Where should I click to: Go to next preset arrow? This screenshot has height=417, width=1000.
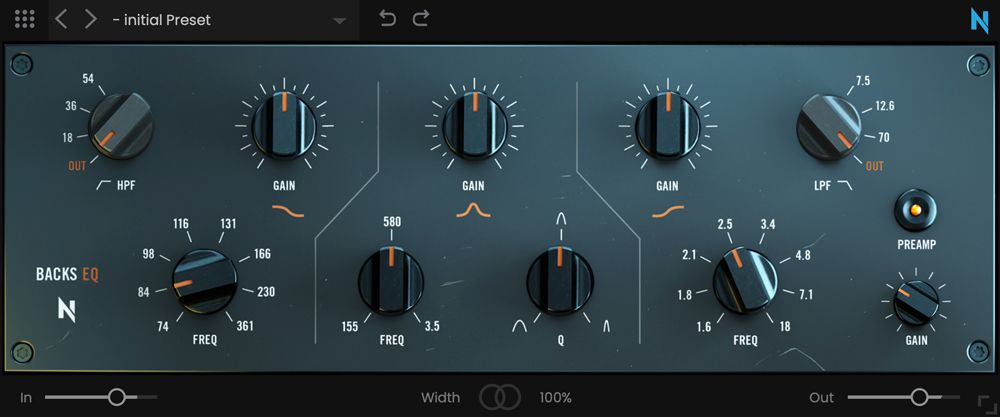pyautogui.click(x=91, y=19)
